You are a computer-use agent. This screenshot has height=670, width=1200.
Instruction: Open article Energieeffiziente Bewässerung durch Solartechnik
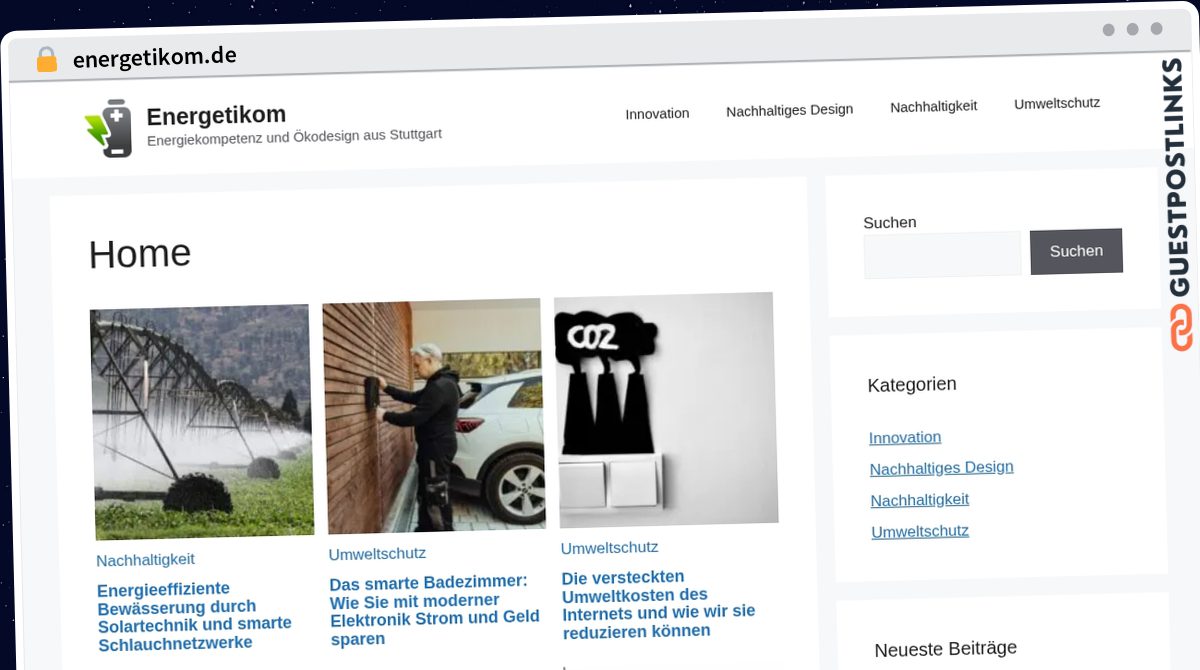[195, 615]
